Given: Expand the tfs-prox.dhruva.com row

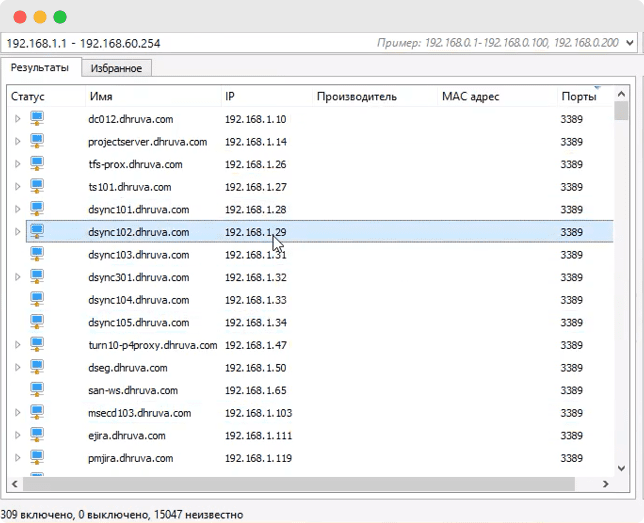Looking at the screenshot, I should [x=17, y=164].
